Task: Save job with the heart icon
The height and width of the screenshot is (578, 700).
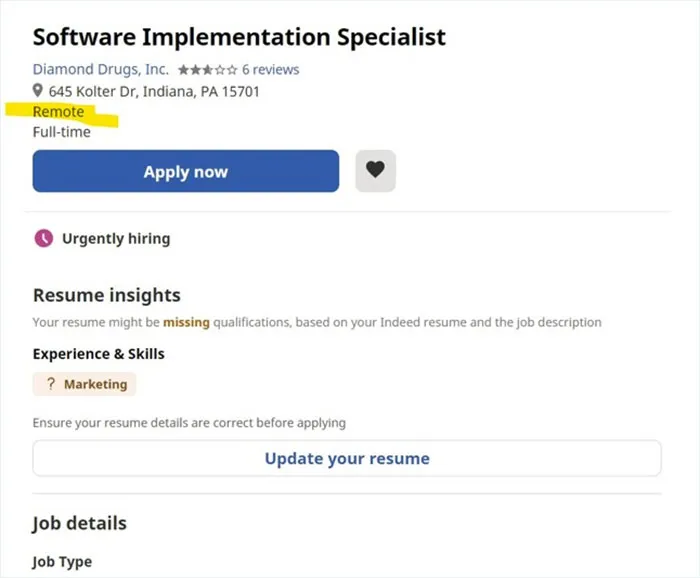Action: click(375, 170)
